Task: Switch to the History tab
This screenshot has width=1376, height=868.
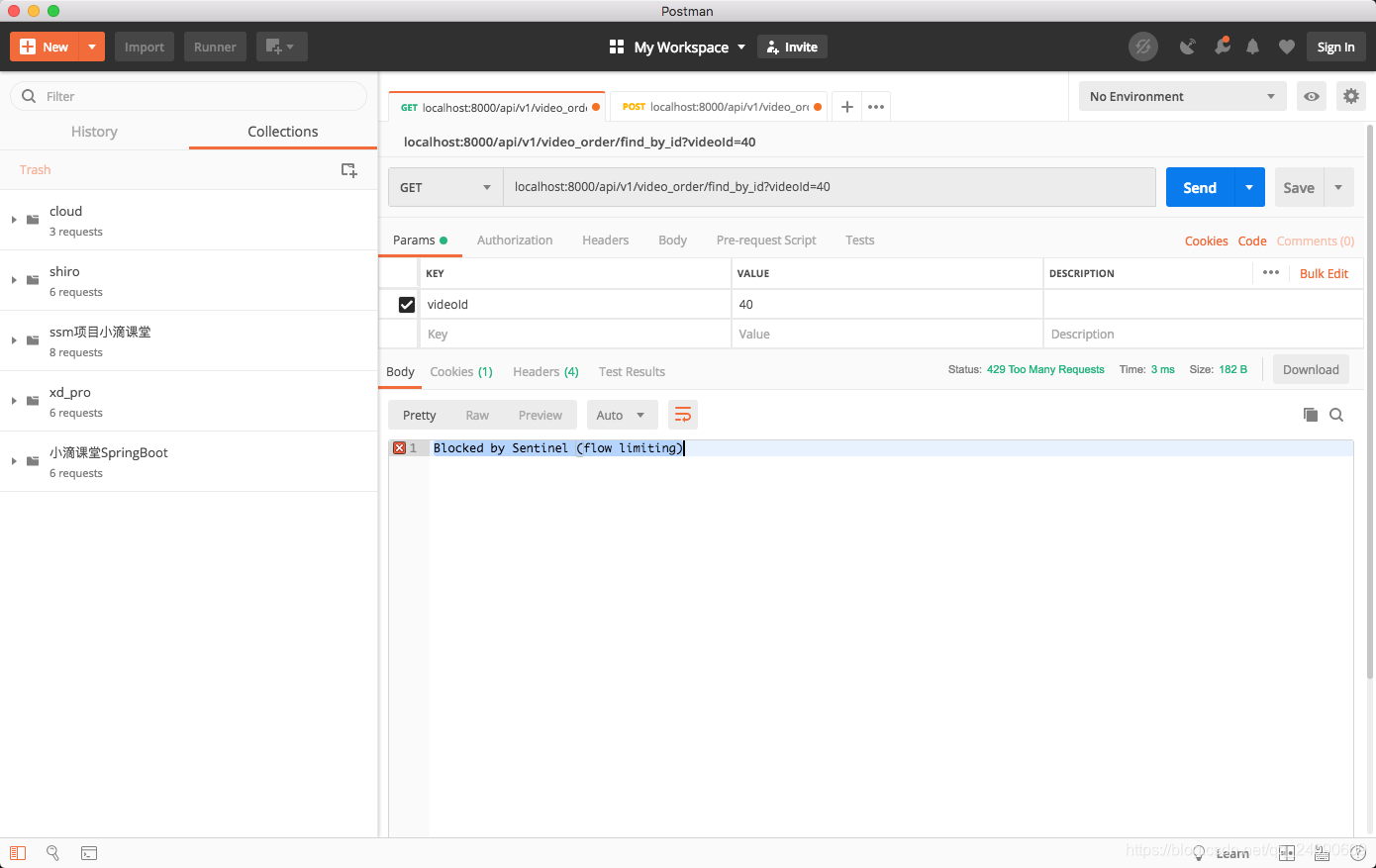Action: coord(94,132)
